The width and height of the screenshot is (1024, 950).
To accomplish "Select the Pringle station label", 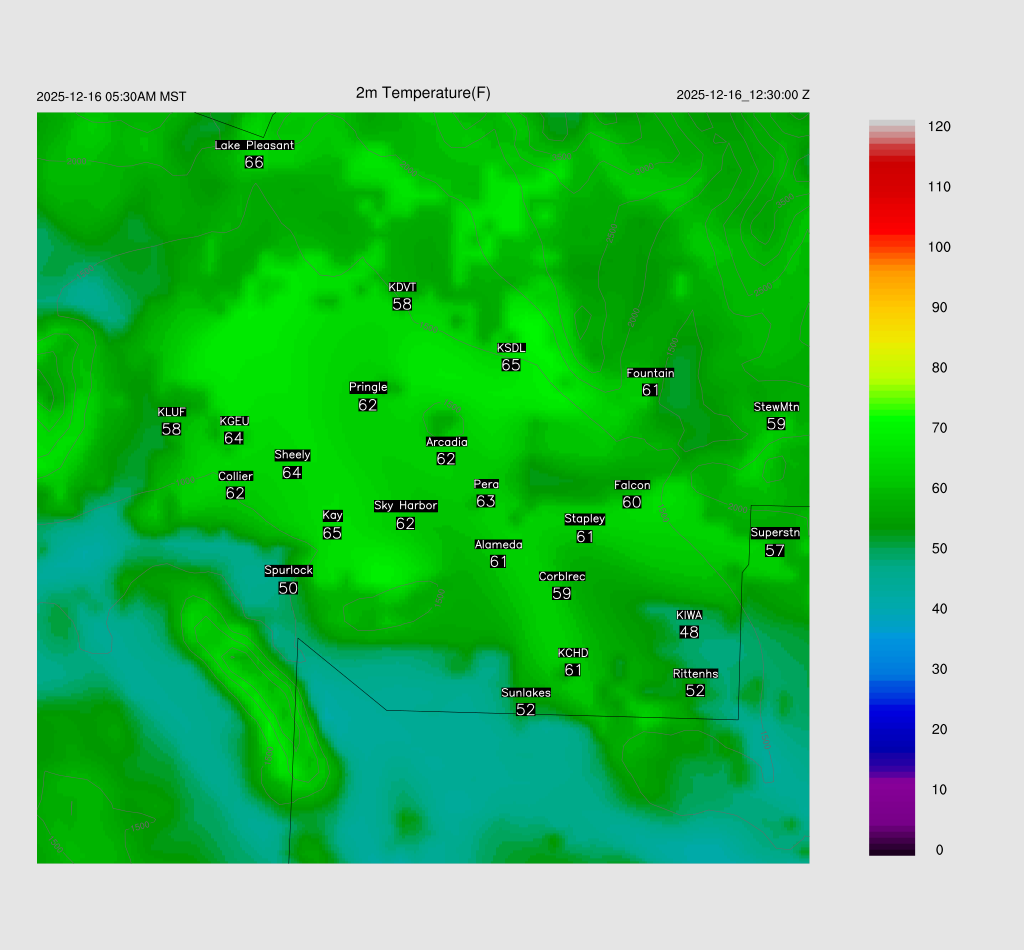I will point(368,388).
